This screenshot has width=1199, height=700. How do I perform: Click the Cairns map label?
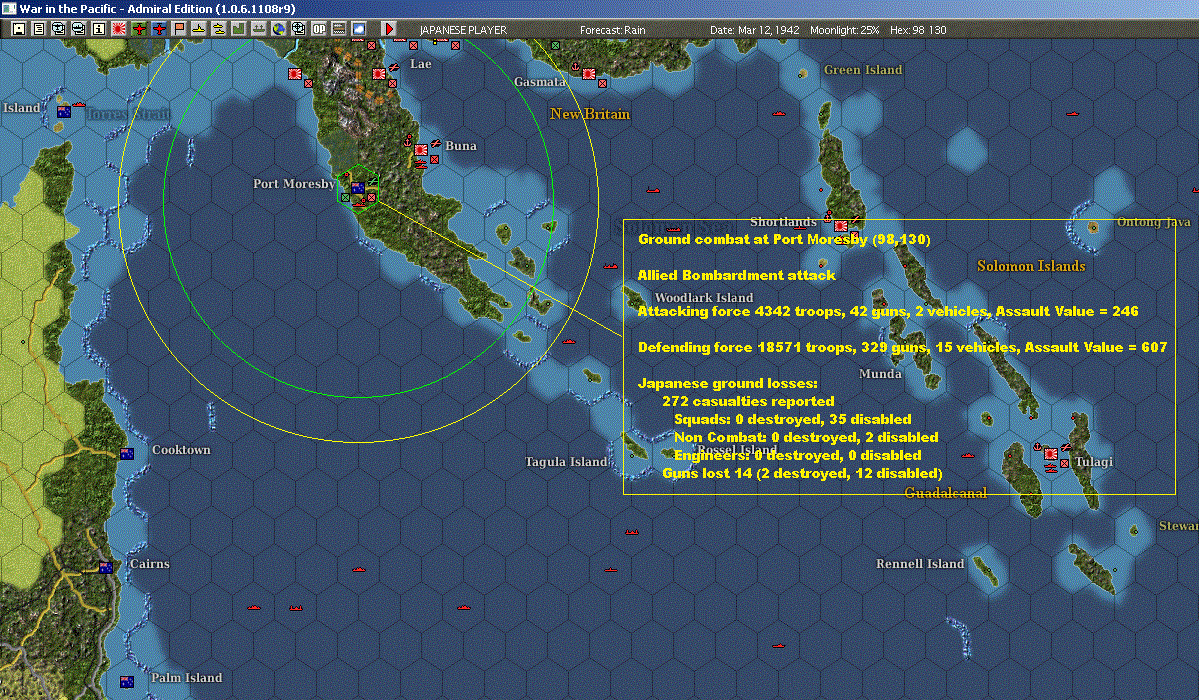(x=150, y=564)
